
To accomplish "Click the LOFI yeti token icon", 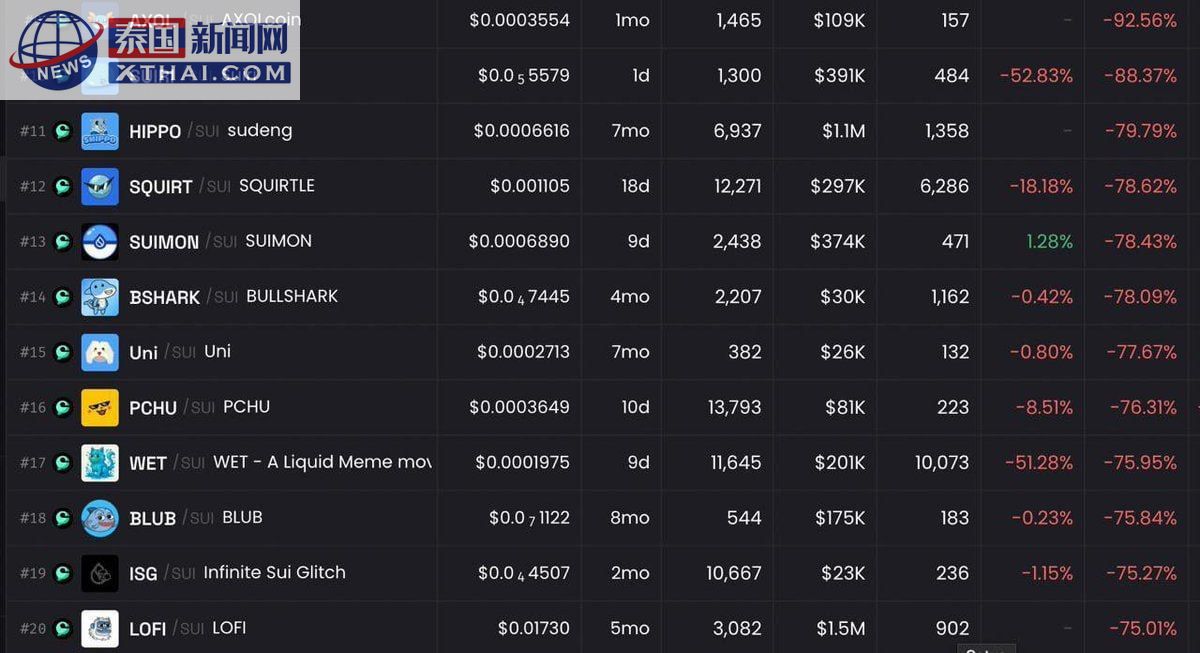I will pos(100,629).
